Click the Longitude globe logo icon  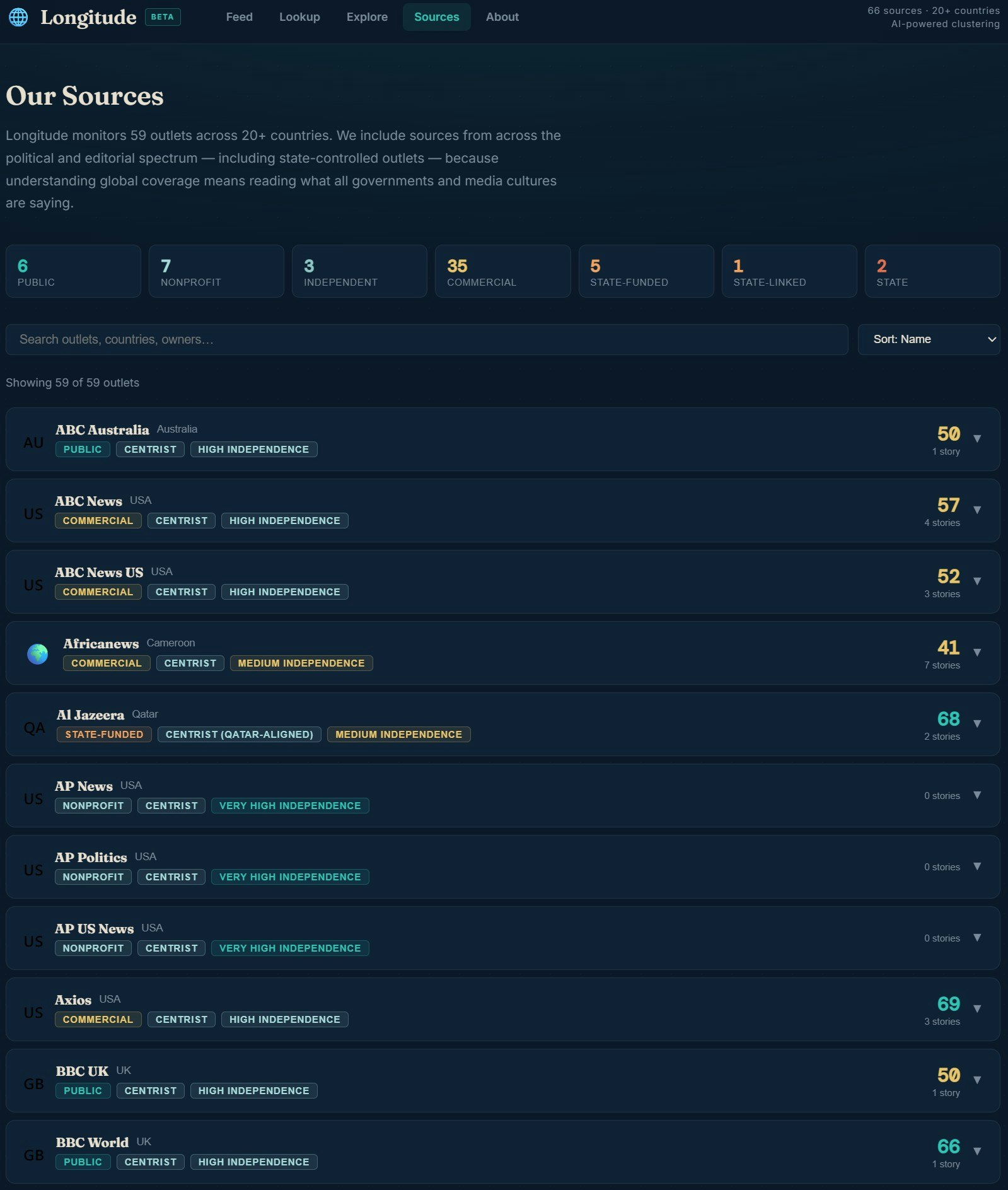18,17
